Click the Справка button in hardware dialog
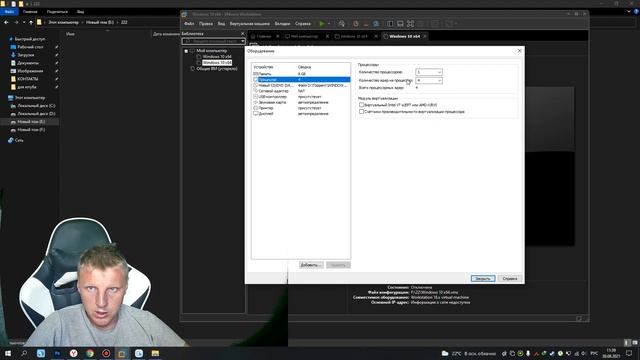This screenshot has width=640, height=360. pyautogui.click(x=510, y=278)
